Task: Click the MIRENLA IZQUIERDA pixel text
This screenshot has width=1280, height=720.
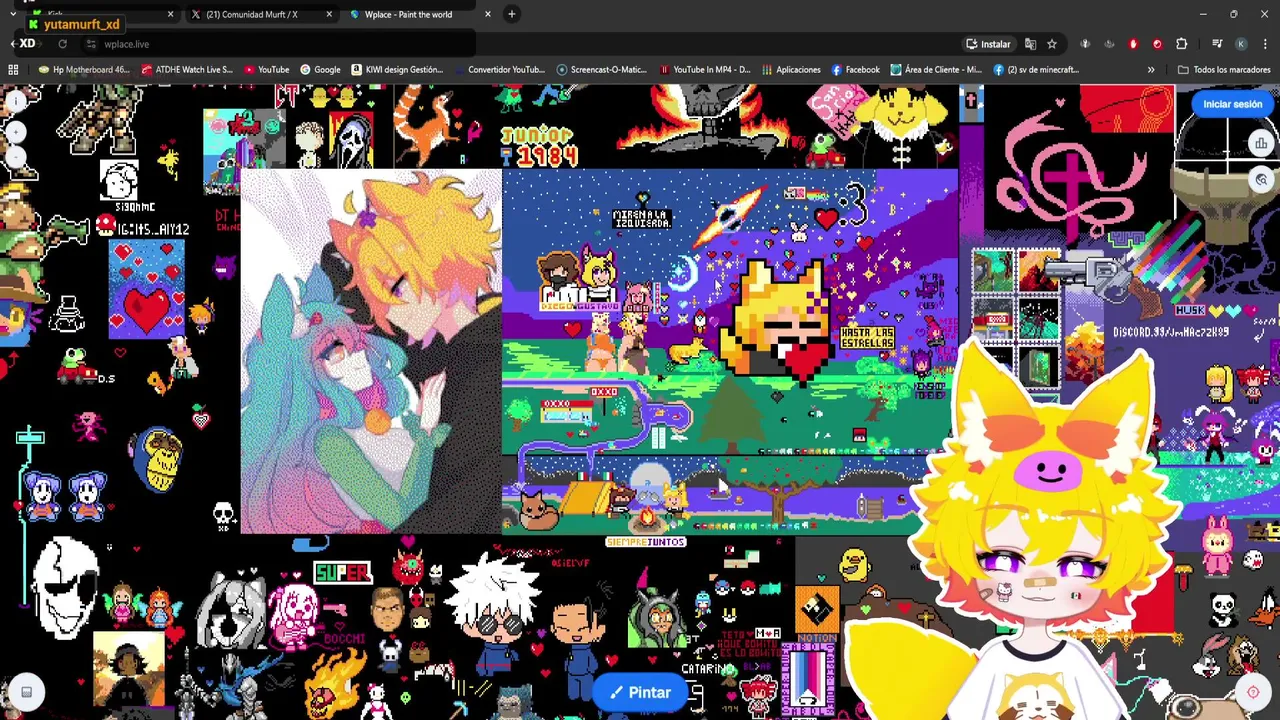Action: (x=641, y=217)
